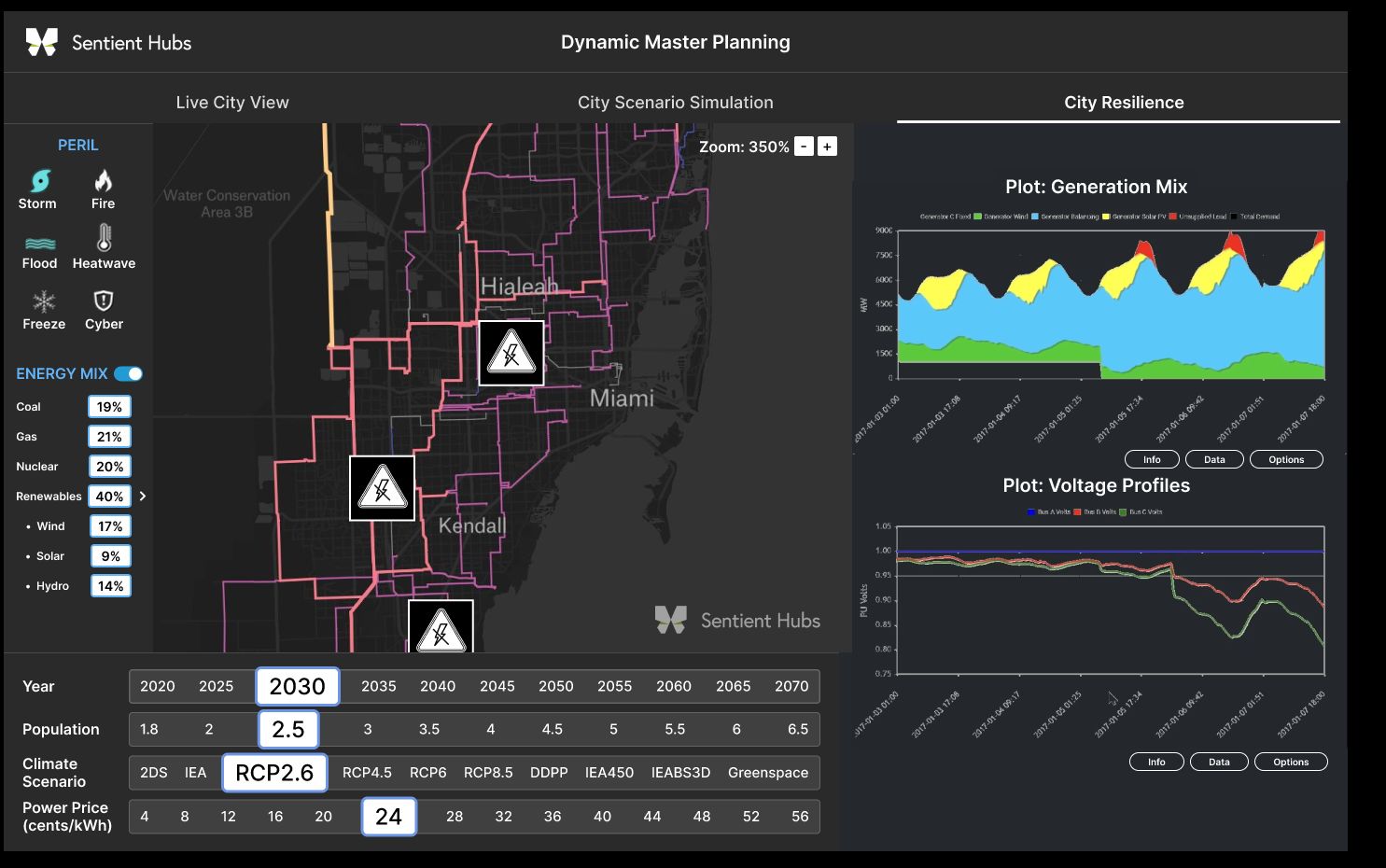Viewport: 1386px width, 868px height.
Task: Choose the Flood peril icon
Action: 40,244
